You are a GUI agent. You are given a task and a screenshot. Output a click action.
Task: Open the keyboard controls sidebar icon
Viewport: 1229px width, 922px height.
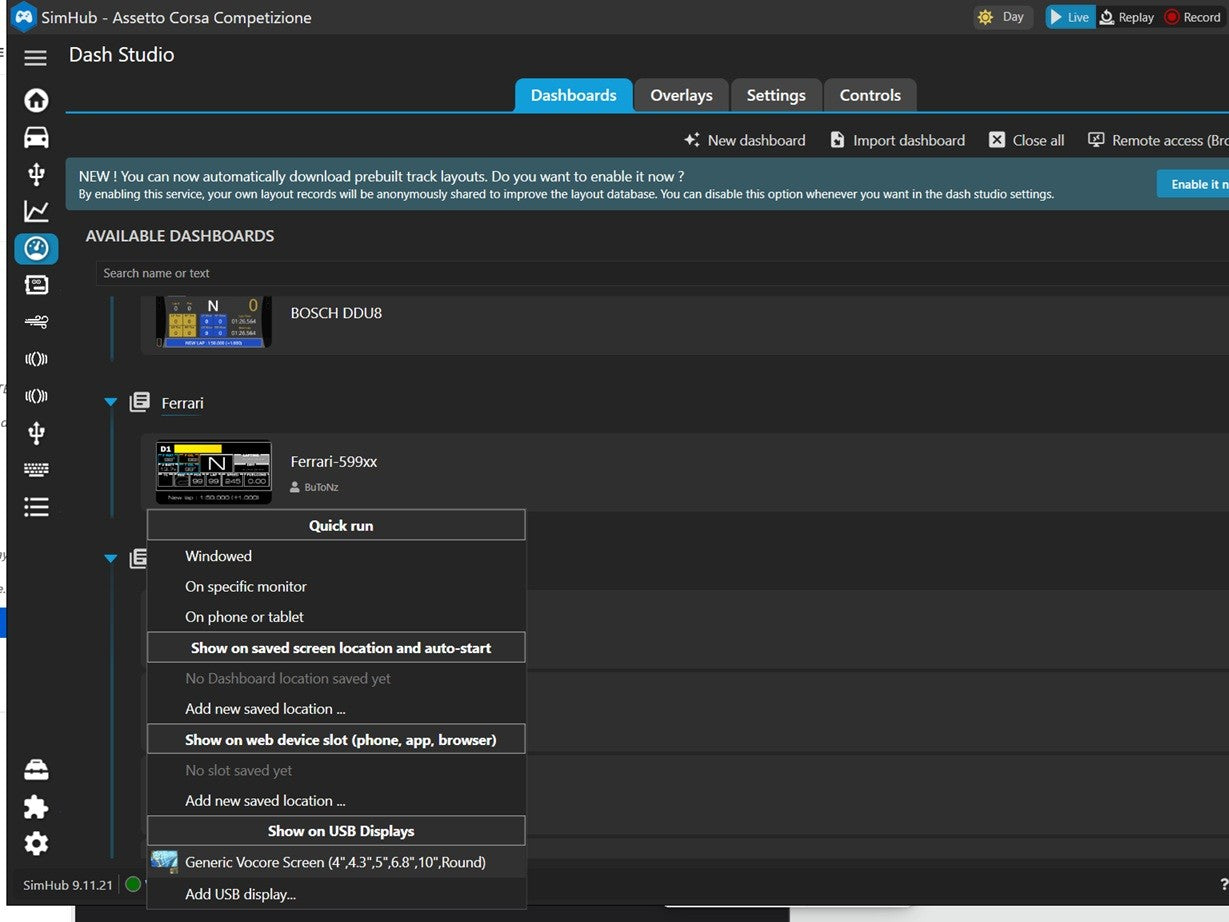coord(36,469)
